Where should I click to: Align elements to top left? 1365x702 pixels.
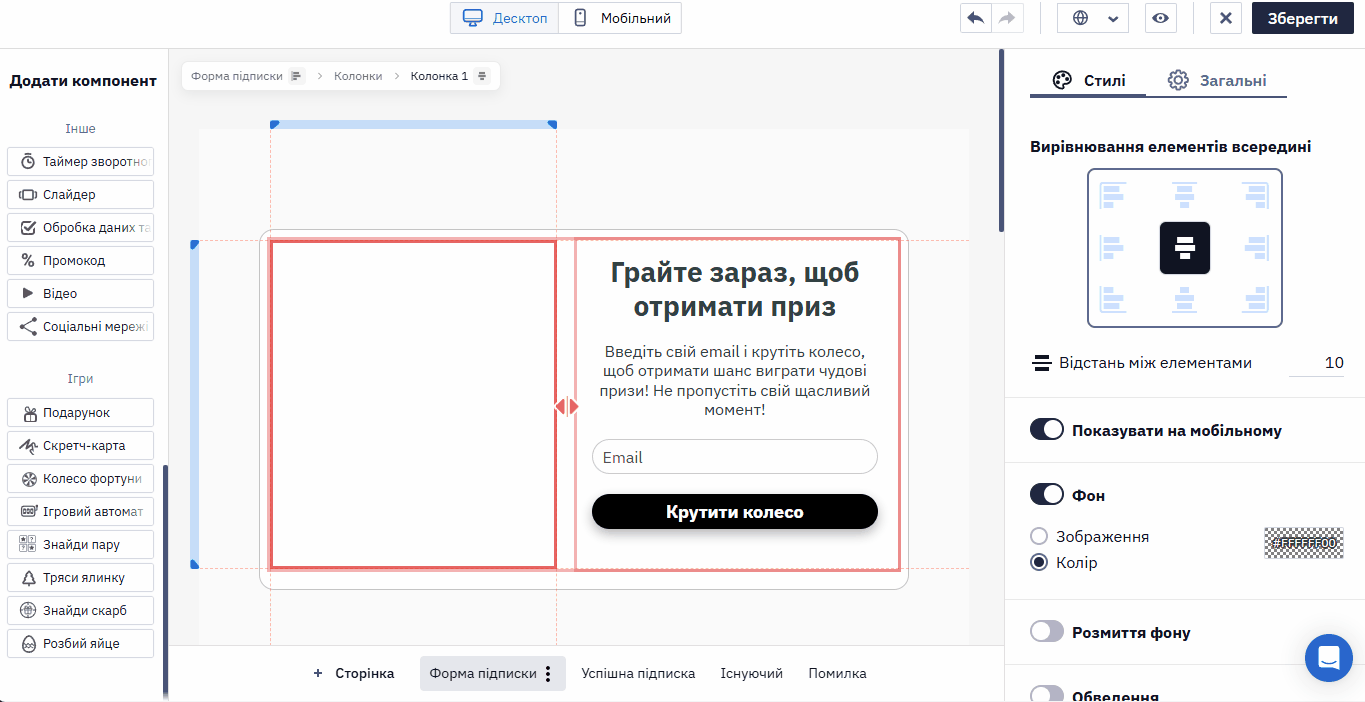(1113, 194)
